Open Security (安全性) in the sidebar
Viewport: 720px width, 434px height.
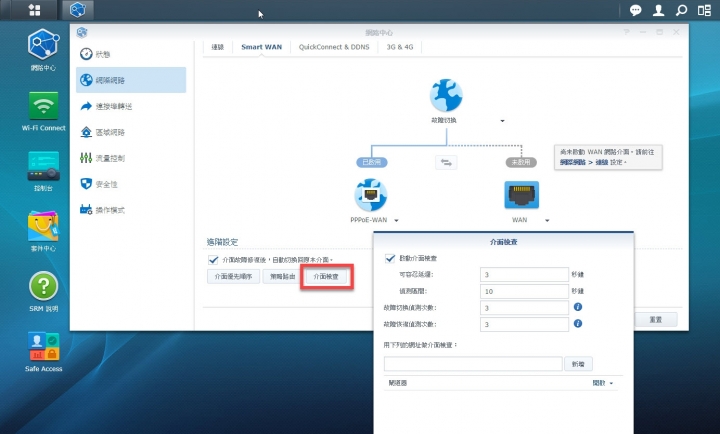[x=131, y=184]
